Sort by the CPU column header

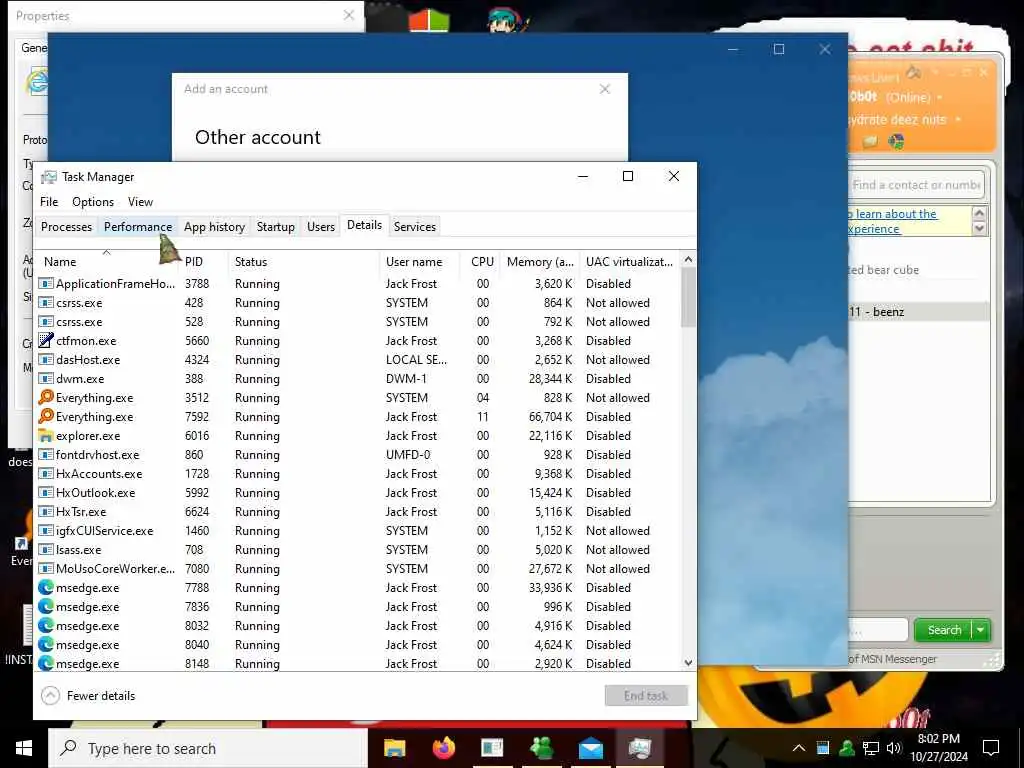482,261
